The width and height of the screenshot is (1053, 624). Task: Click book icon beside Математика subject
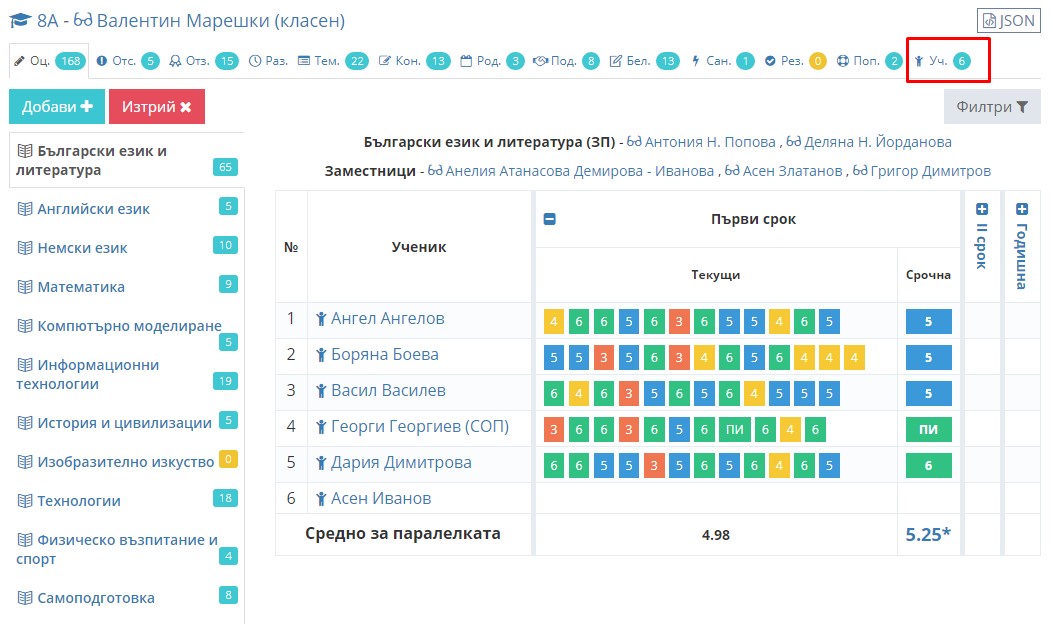(x=24, y=287)
